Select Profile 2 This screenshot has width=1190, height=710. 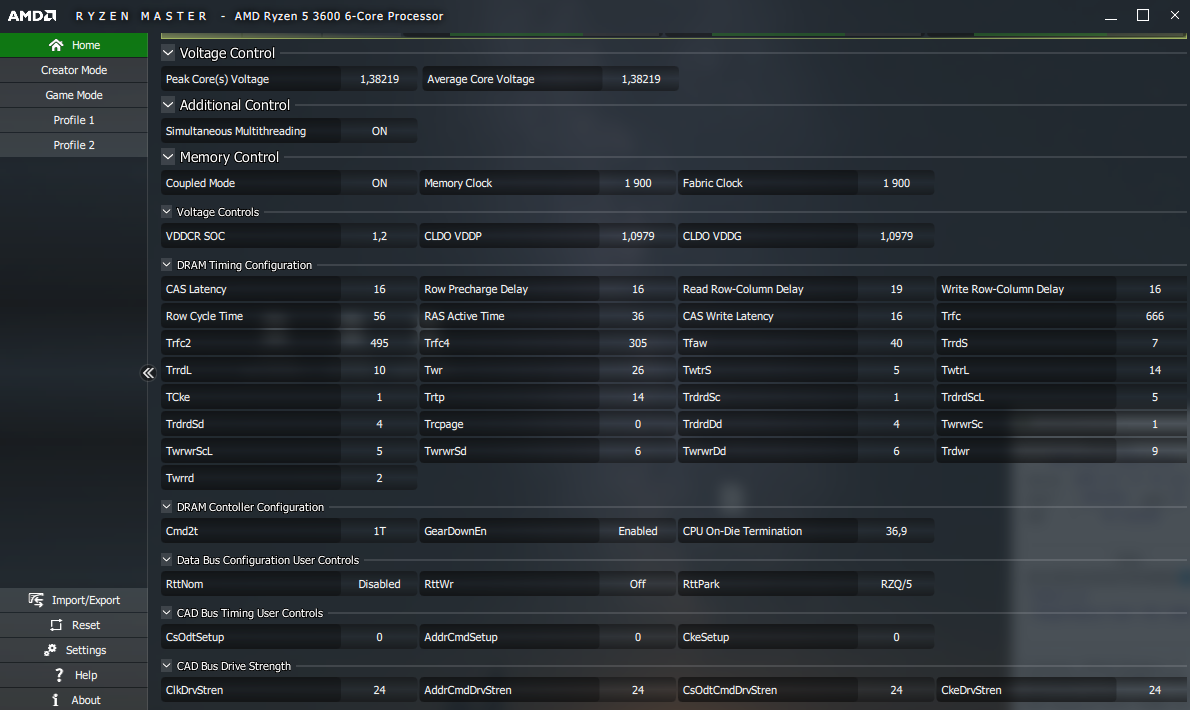tap(74, 145)
